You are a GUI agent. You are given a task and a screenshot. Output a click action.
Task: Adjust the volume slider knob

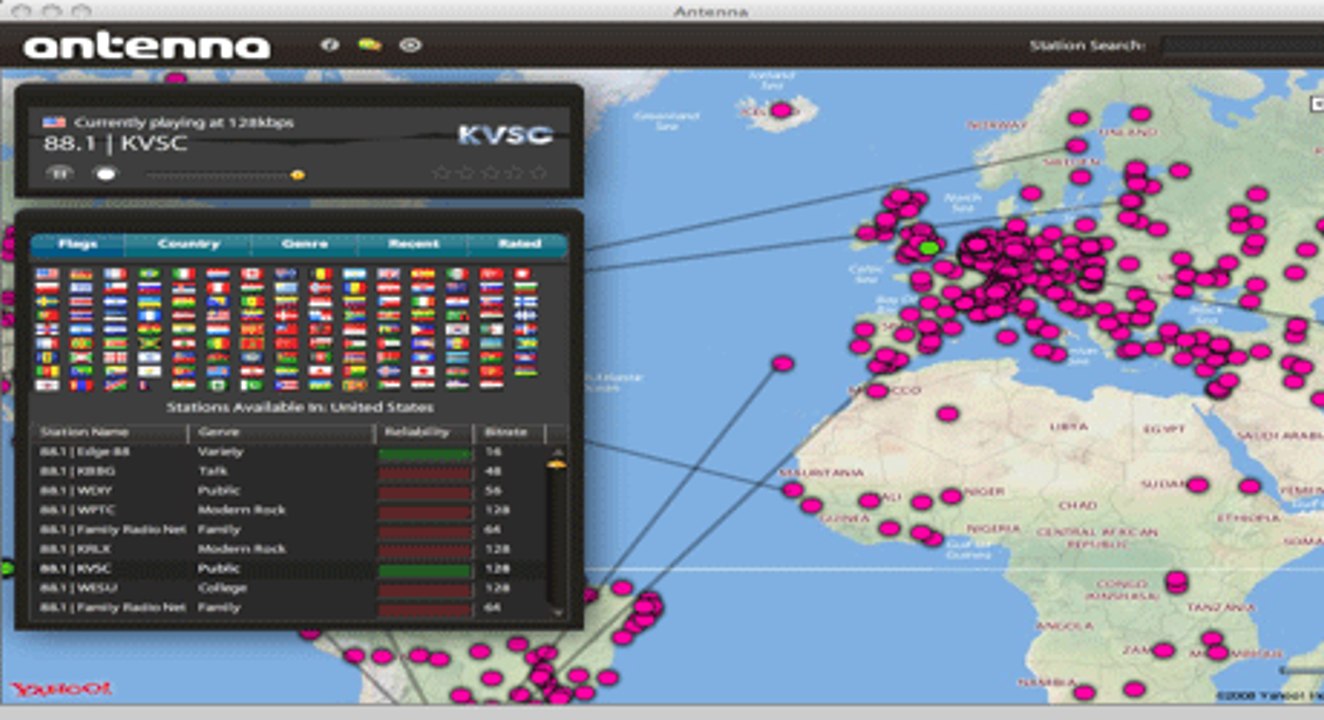tap(297, 175)
